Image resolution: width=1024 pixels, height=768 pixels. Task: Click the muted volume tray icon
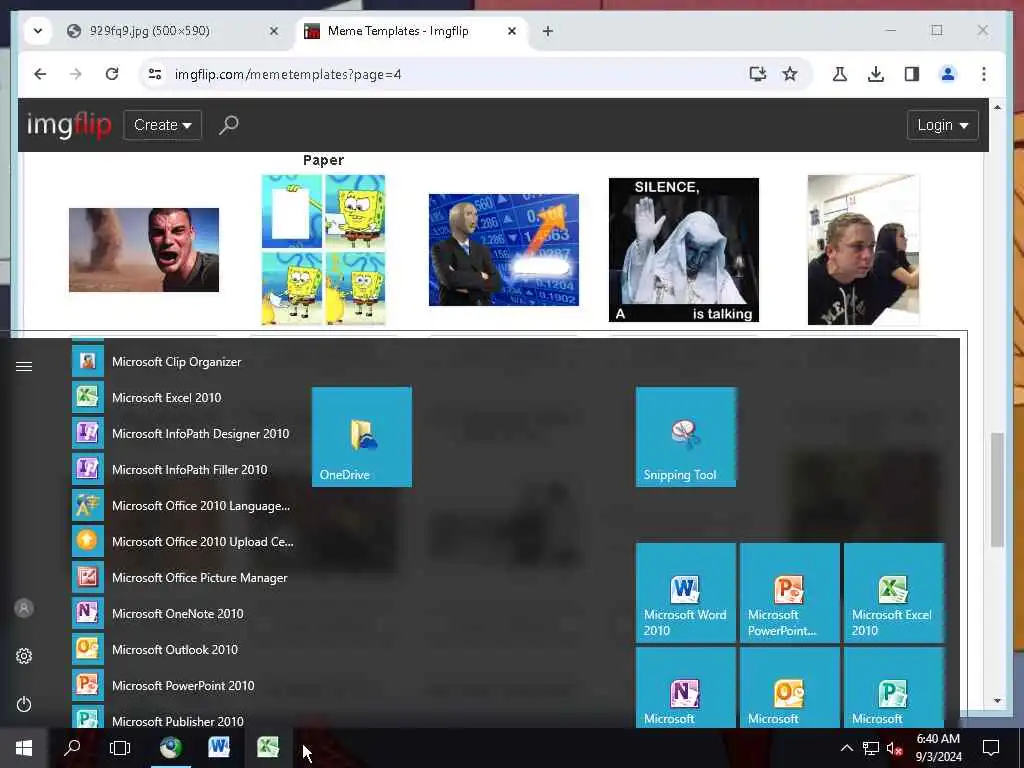(895, 748)
